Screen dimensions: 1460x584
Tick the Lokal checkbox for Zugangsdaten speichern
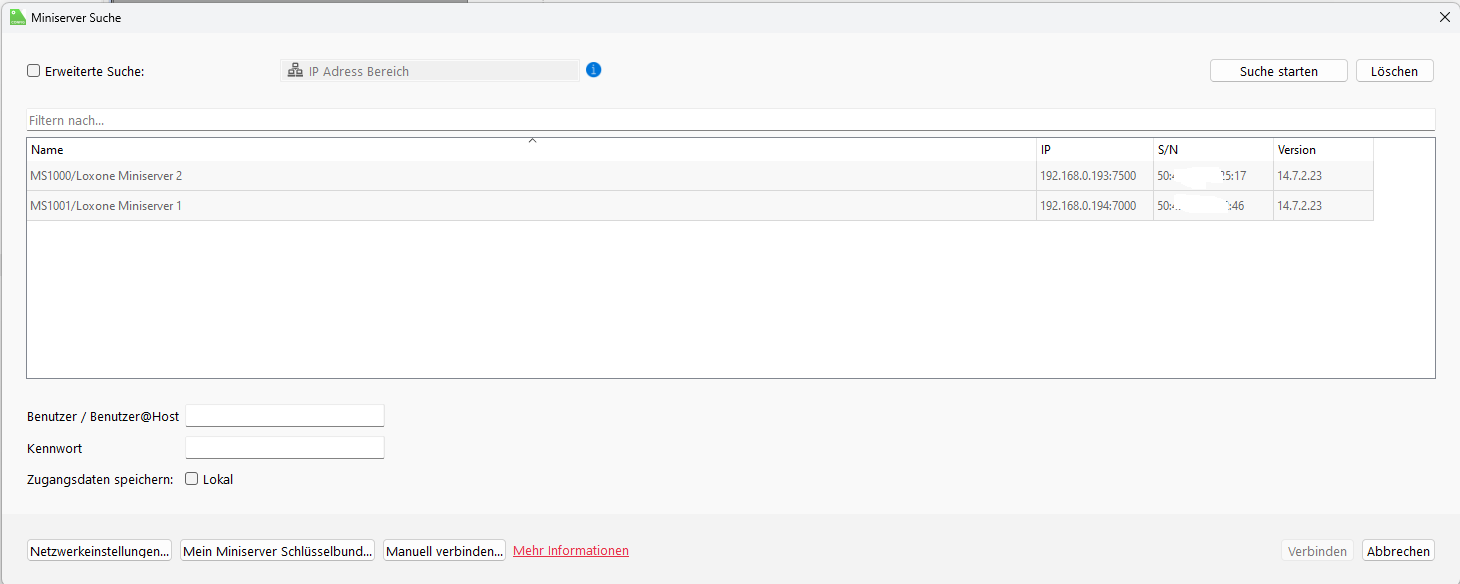[x=192, y=479]
